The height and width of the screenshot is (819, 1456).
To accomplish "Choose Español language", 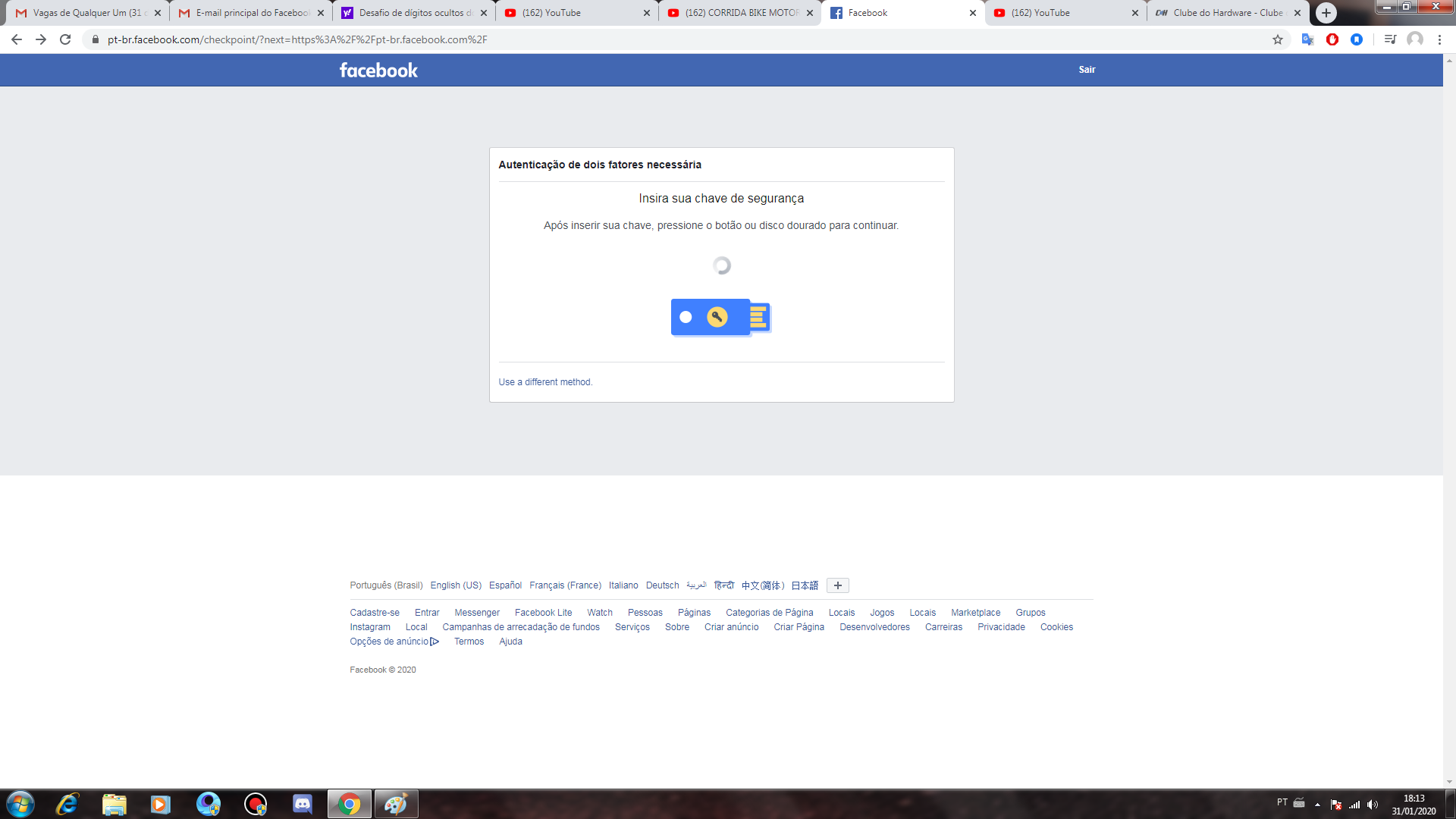I will click(505, 585).
